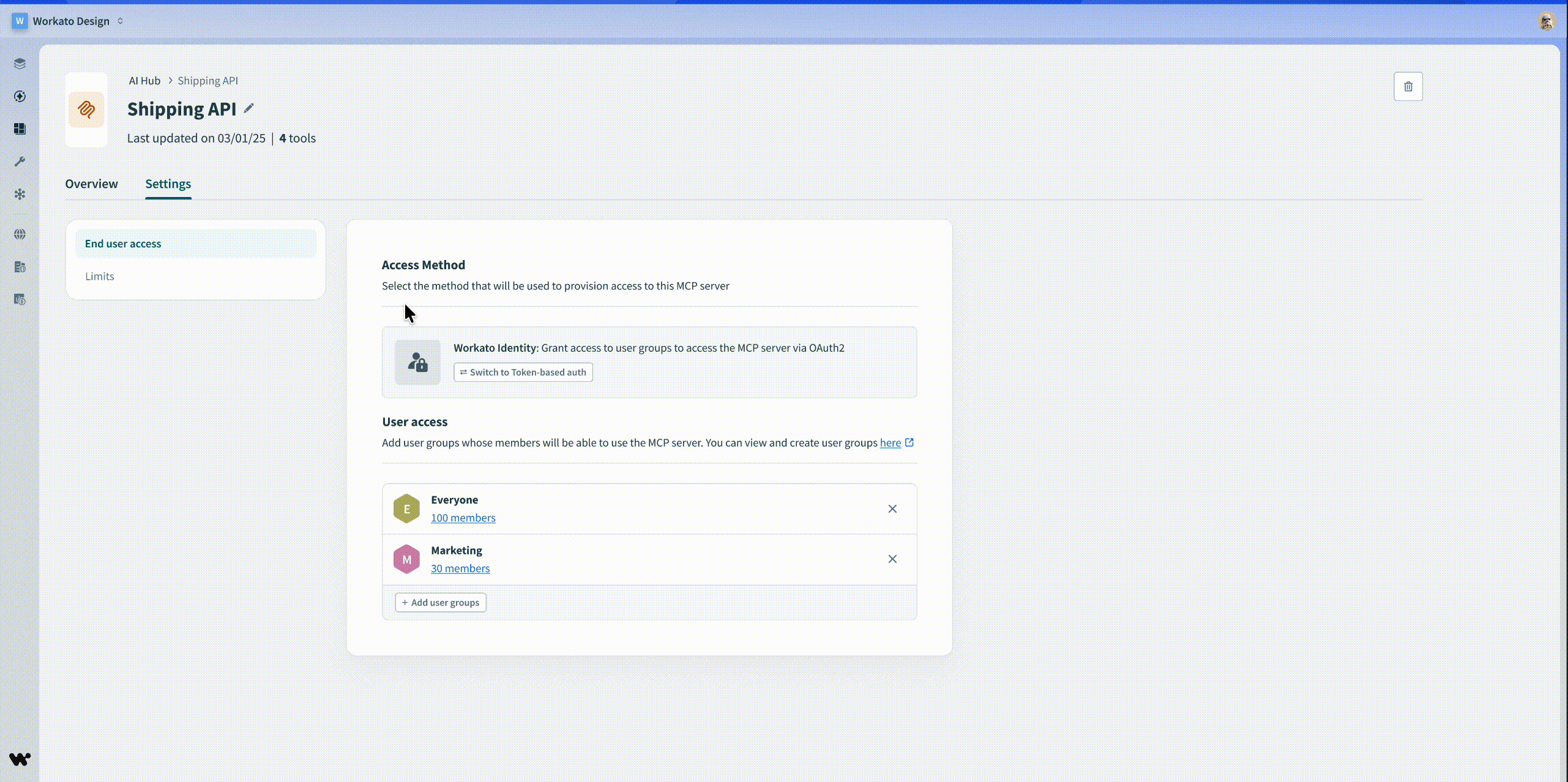1568x782 pixels.
Task: Click the Shipping API page heading
Action: [x=182, y=109]
